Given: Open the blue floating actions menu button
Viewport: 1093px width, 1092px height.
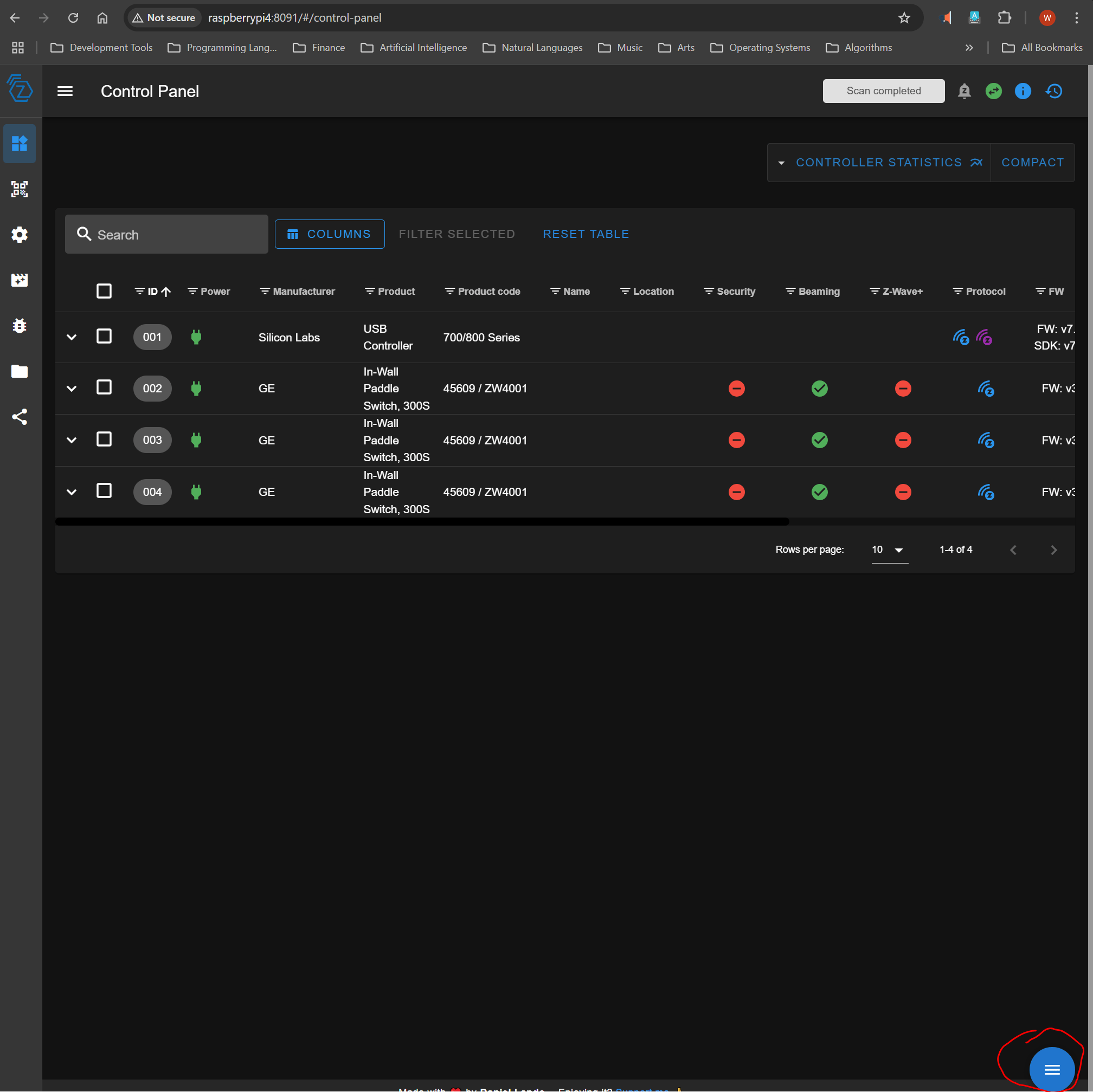Looking at the screenshot, I should pos(1052,1069).
